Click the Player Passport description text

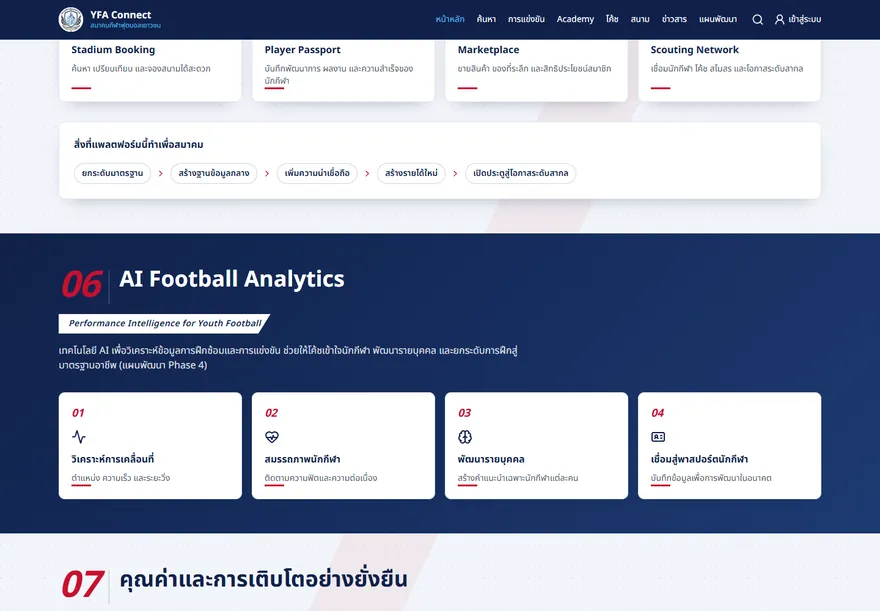(338, 75)
